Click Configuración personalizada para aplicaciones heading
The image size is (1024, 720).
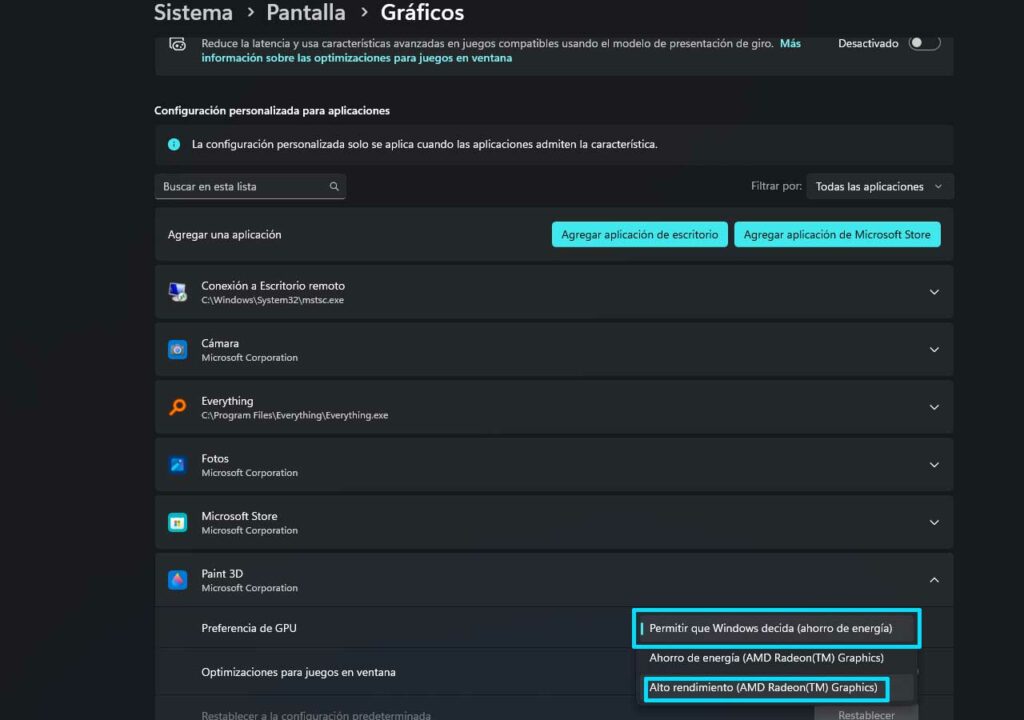click(272, 110)
